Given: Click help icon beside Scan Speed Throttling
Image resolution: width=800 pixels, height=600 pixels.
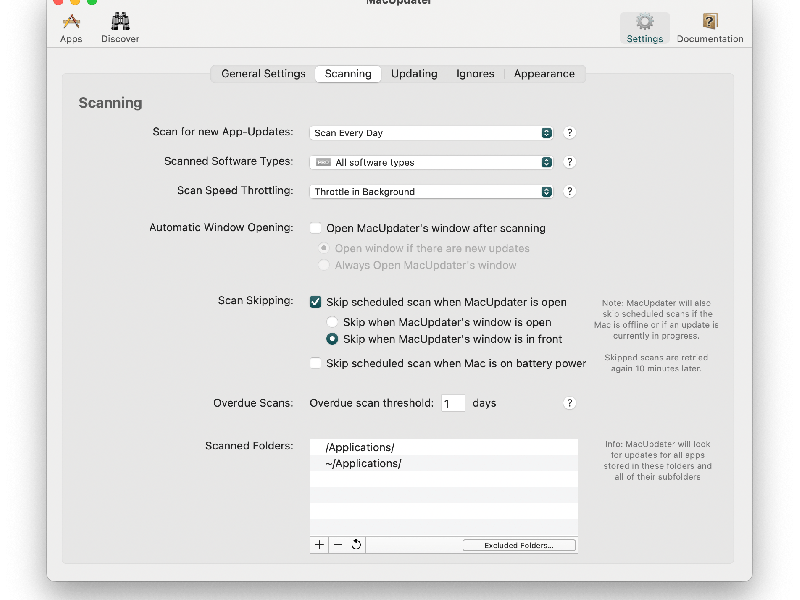Looking at the screenshot, I should tap(569, 191).
